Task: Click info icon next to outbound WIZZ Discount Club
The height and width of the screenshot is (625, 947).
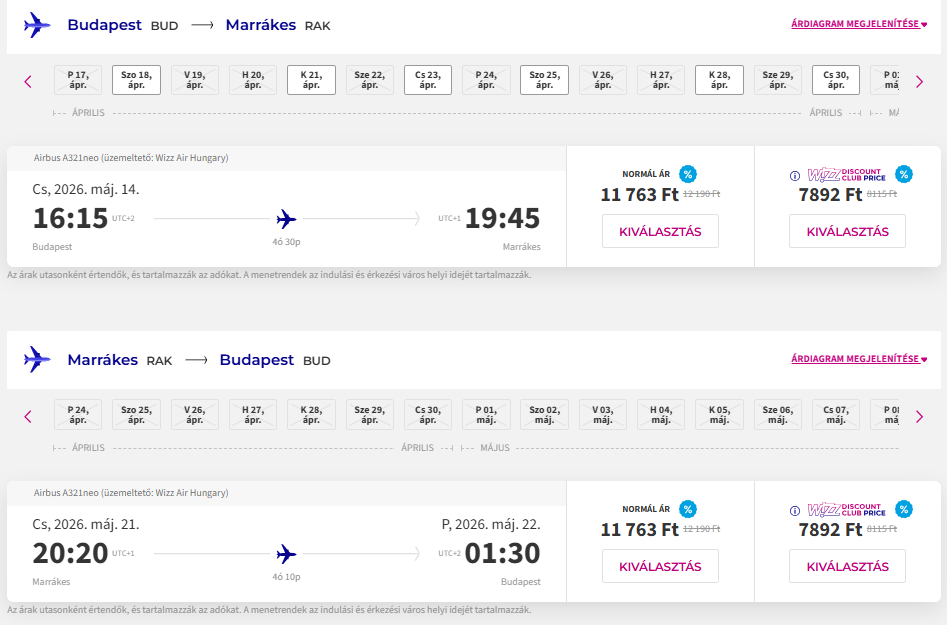Action: click(x=795, y=175)
